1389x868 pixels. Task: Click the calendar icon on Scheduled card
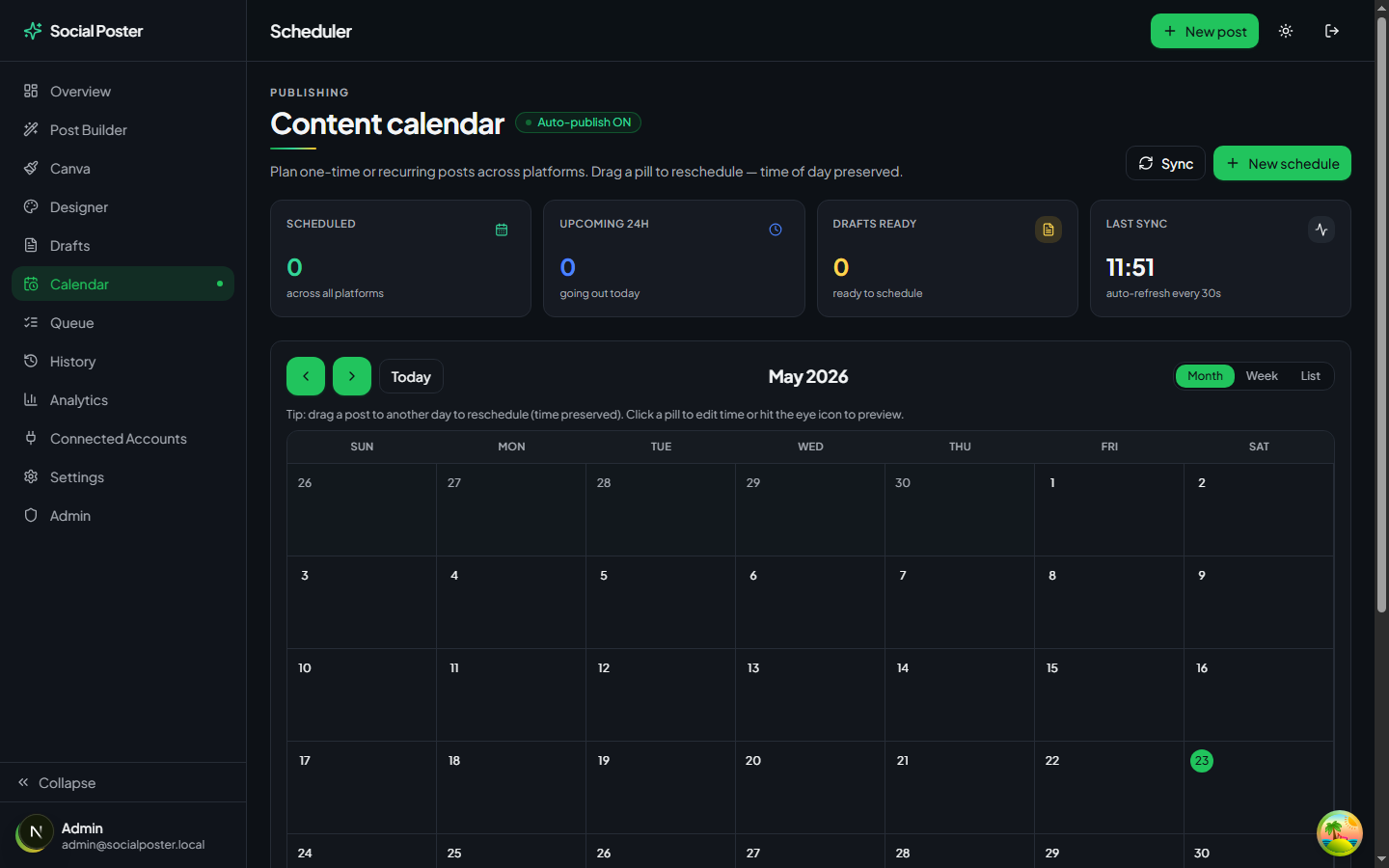pyautogui.click(x=502, y=230)
